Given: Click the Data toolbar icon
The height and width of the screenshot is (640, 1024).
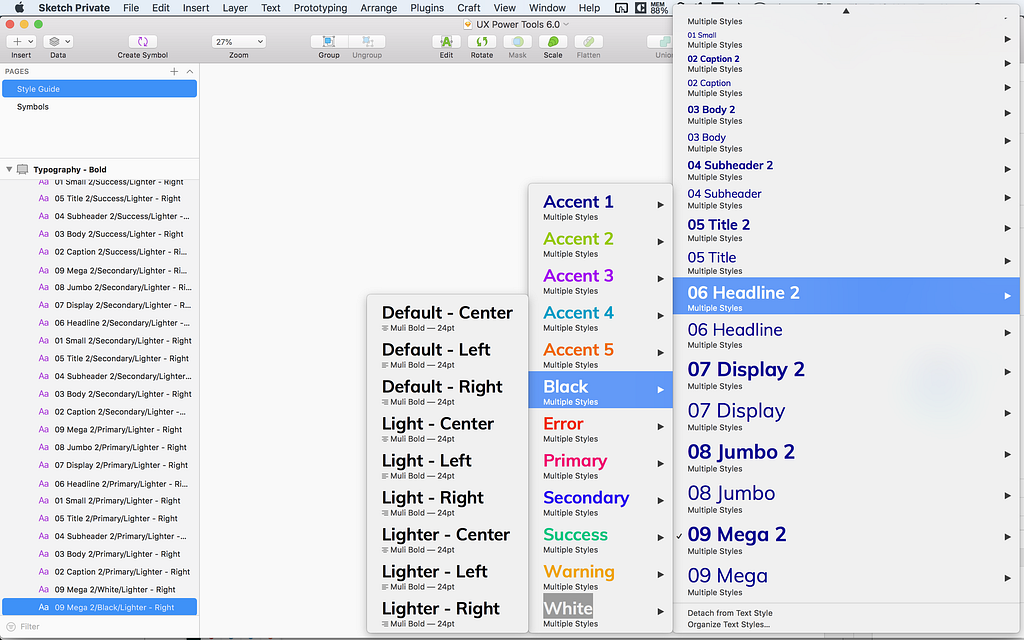Looking at the screenshot, I should (x=58, y=42).
